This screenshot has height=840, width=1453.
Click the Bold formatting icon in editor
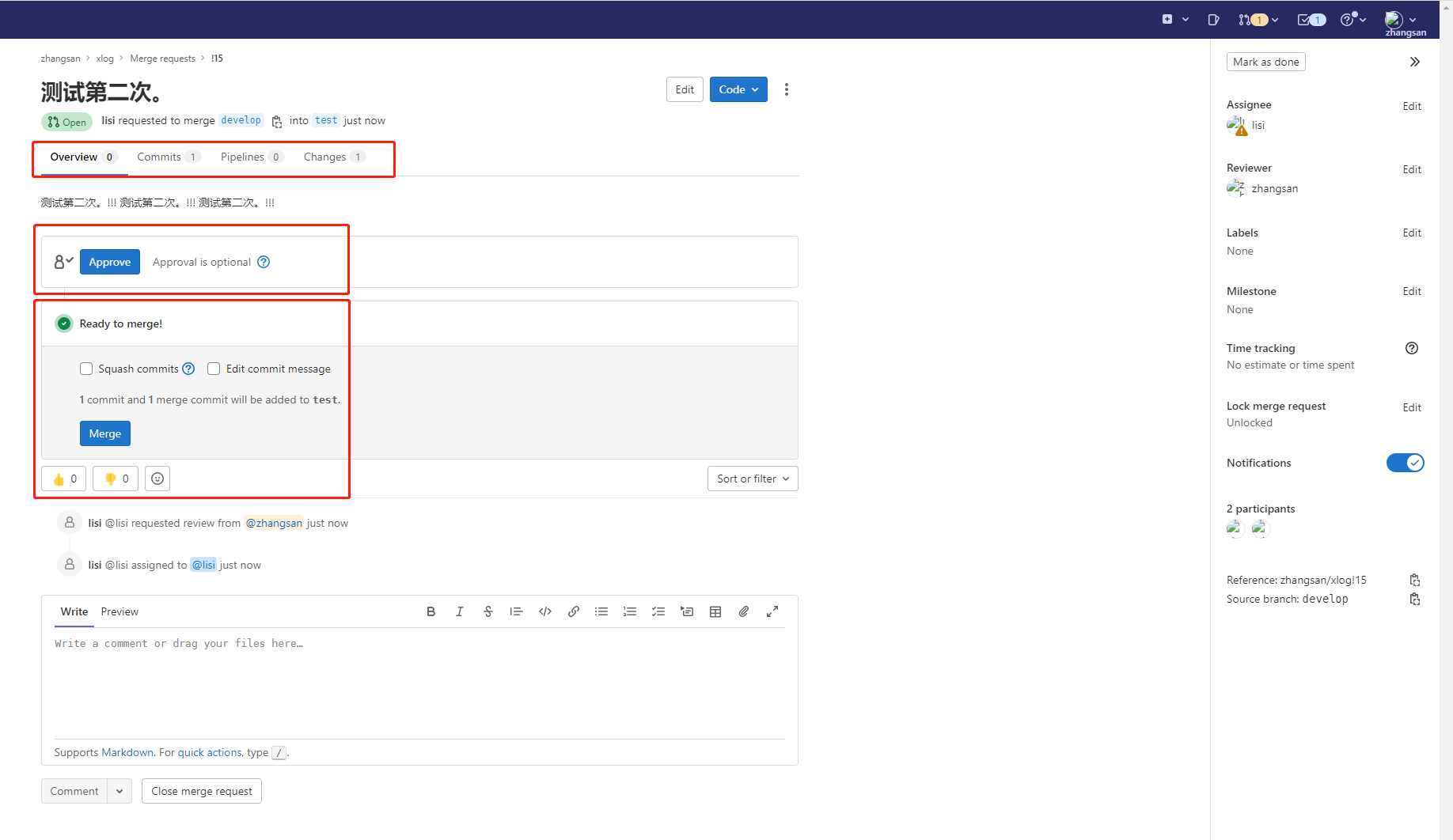coord(431,611)
